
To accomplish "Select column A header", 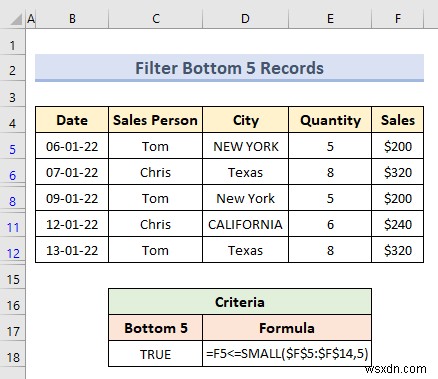I will (31, 19).
